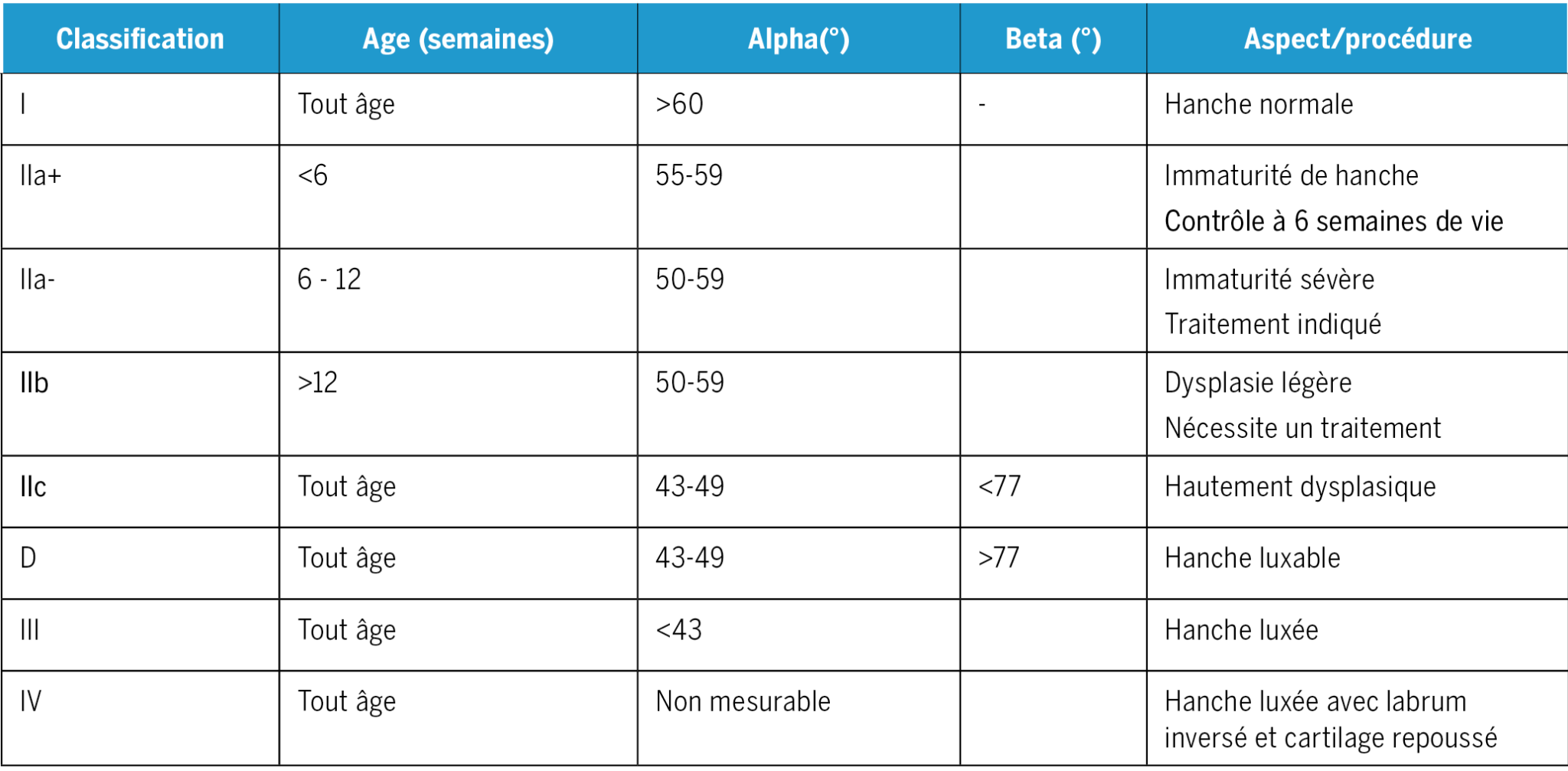Select the "Hautement dysplasique" cell

click(1300, 487)
